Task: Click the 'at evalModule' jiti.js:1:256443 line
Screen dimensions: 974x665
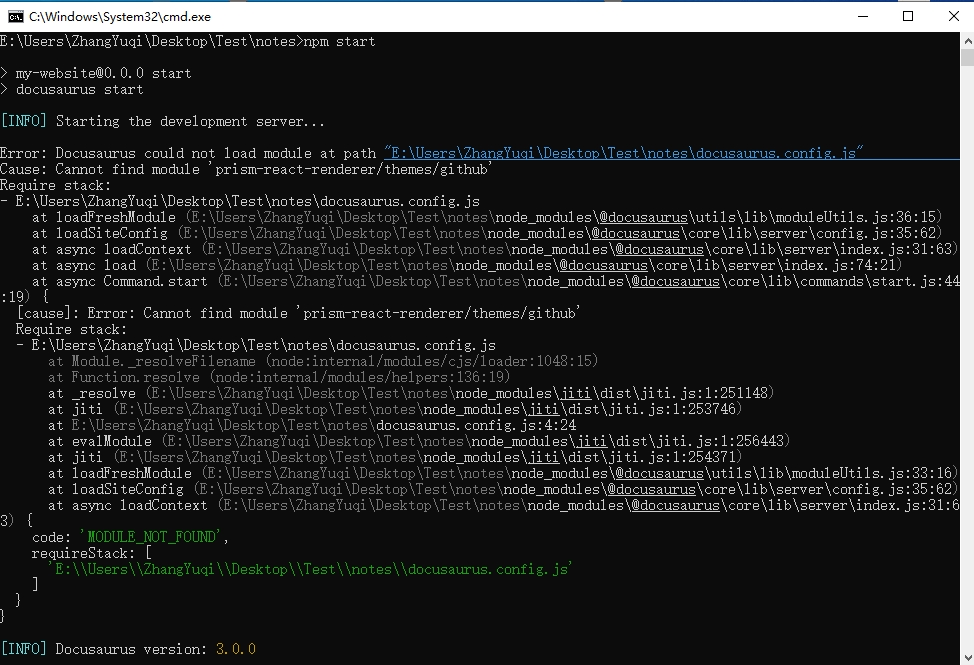Action: (x=419, y=441)
